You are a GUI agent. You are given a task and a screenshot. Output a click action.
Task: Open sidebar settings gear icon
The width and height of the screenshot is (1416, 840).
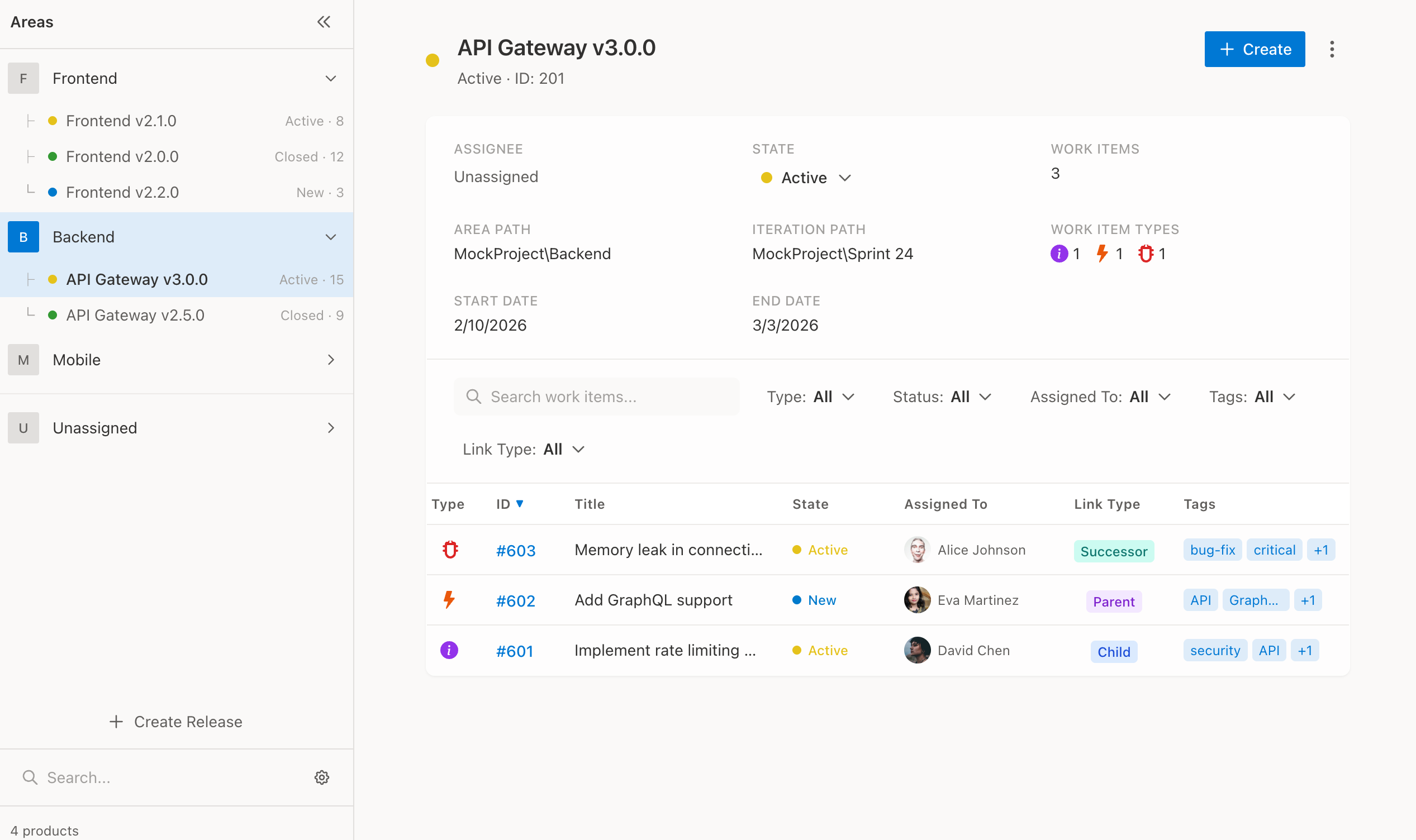click(x=321, y=777)
